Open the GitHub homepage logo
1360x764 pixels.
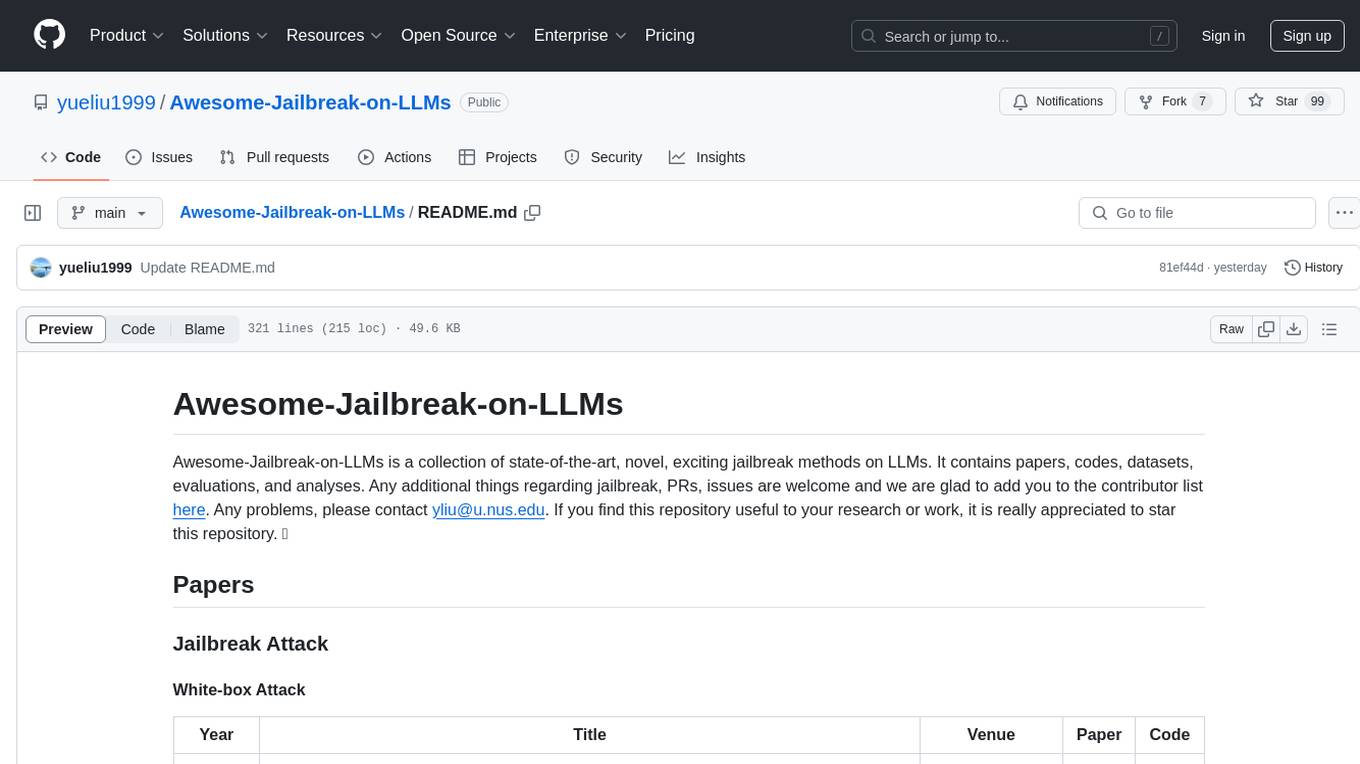point(49,35)
